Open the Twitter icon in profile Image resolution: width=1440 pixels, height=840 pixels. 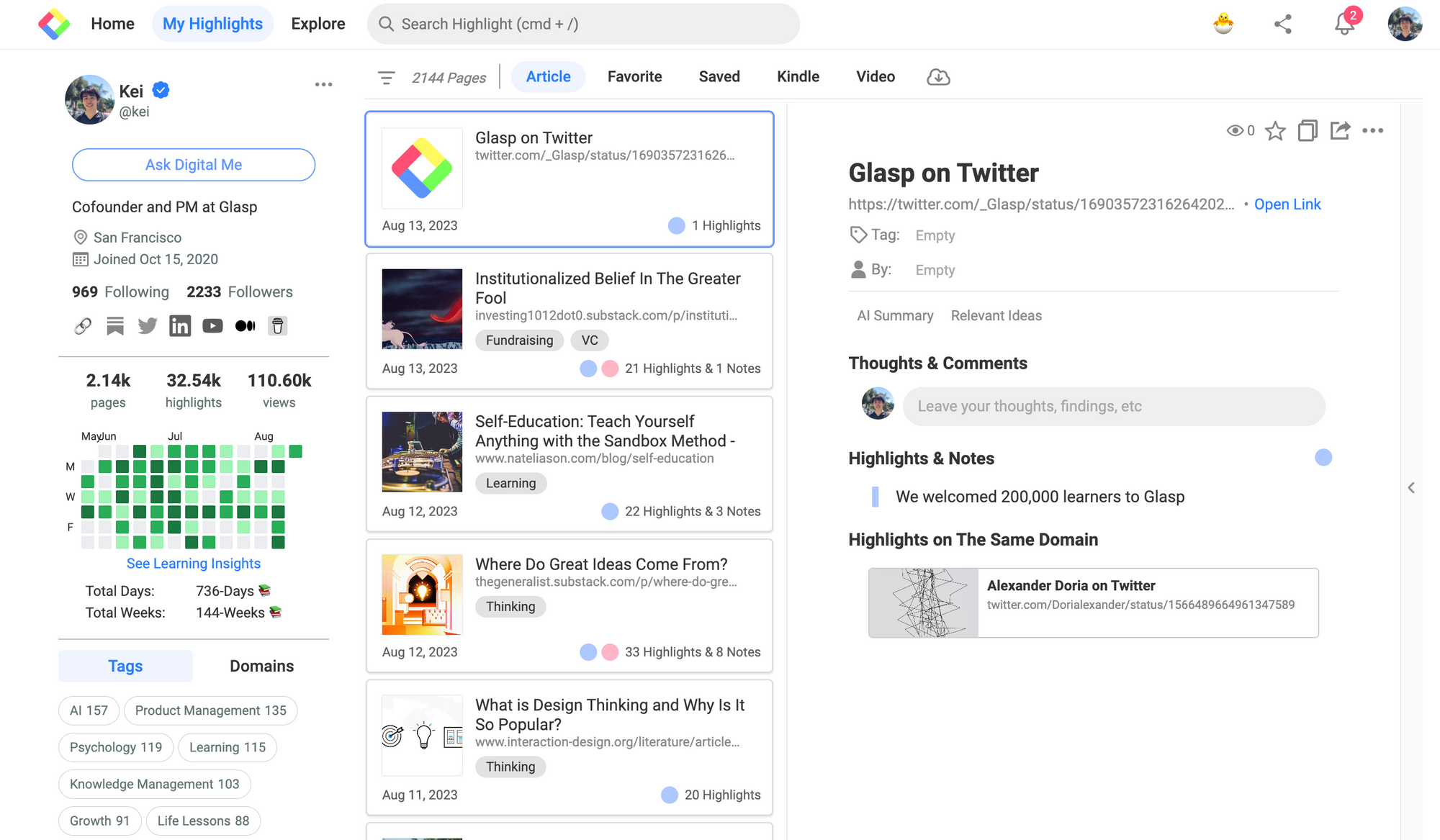pos(148,326)
